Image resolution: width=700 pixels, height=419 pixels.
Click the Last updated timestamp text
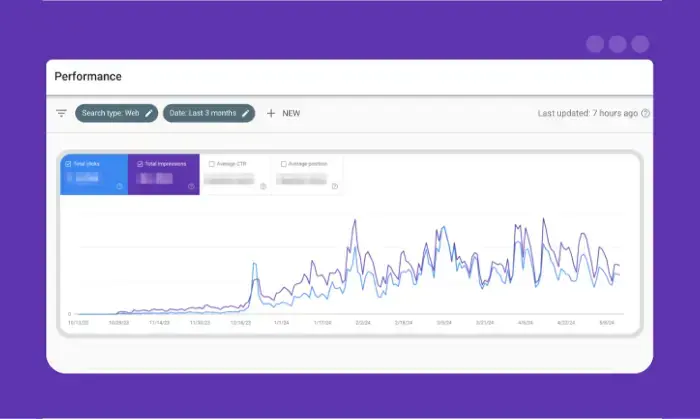point(587,113)
